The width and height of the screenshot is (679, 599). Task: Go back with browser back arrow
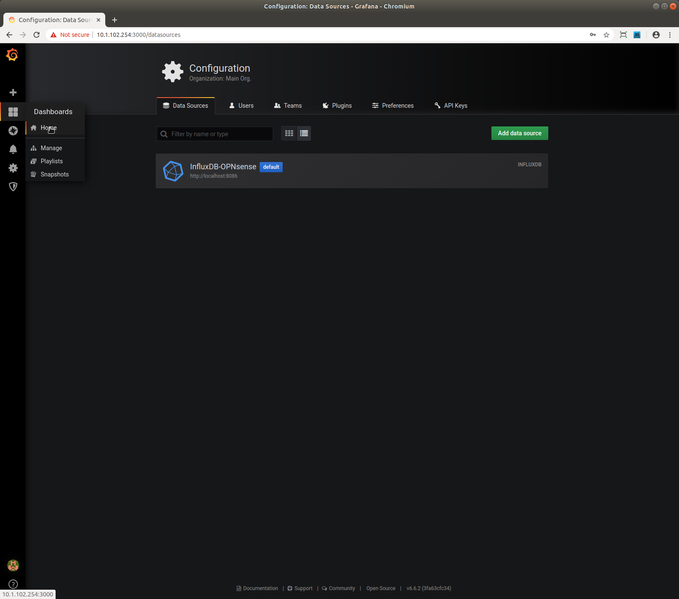tap(9, 35)
